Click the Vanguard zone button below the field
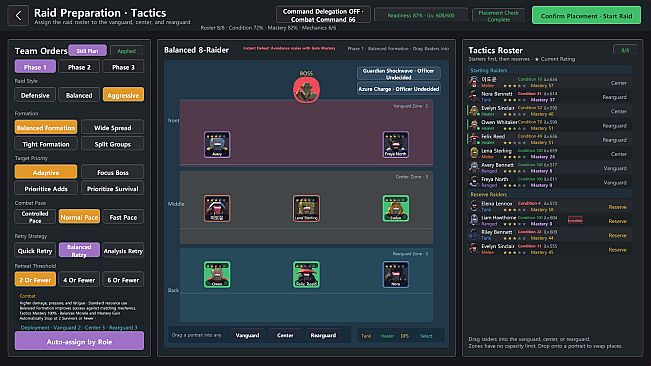 tap(247, 335)
